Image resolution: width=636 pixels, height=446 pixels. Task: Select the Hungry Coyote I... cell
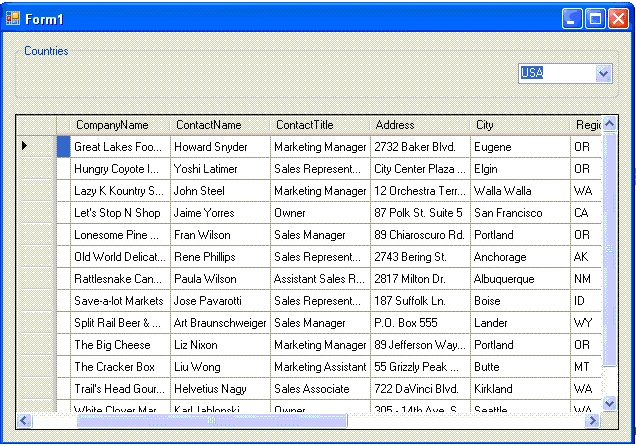coord(120,169)
